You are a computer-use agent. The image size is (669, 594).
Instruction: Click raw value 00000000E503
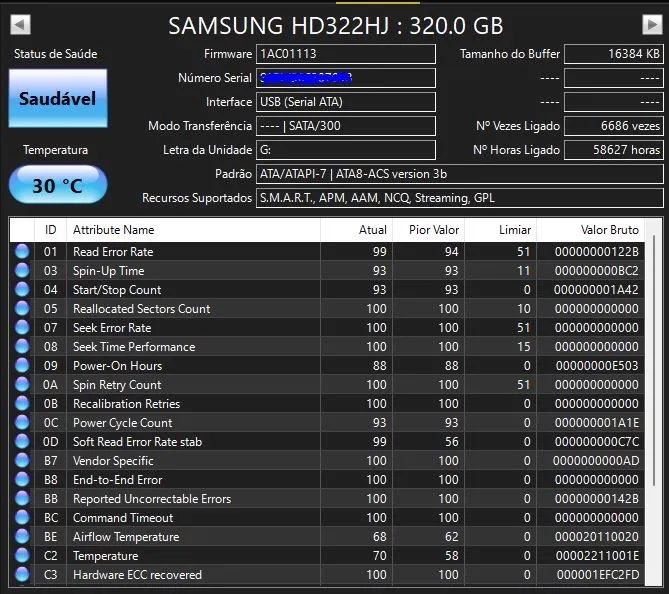596,366
